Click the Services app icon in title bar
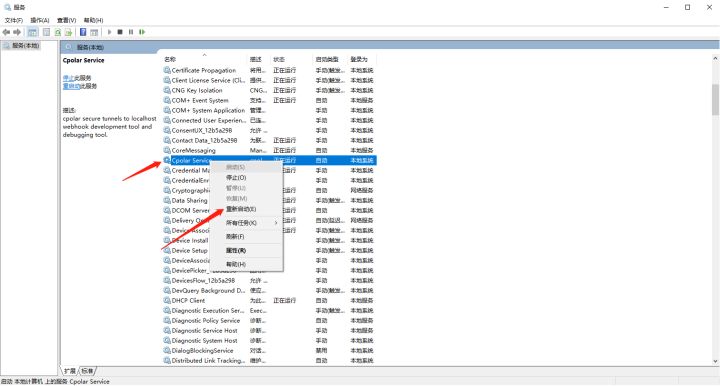 point(7,7)
